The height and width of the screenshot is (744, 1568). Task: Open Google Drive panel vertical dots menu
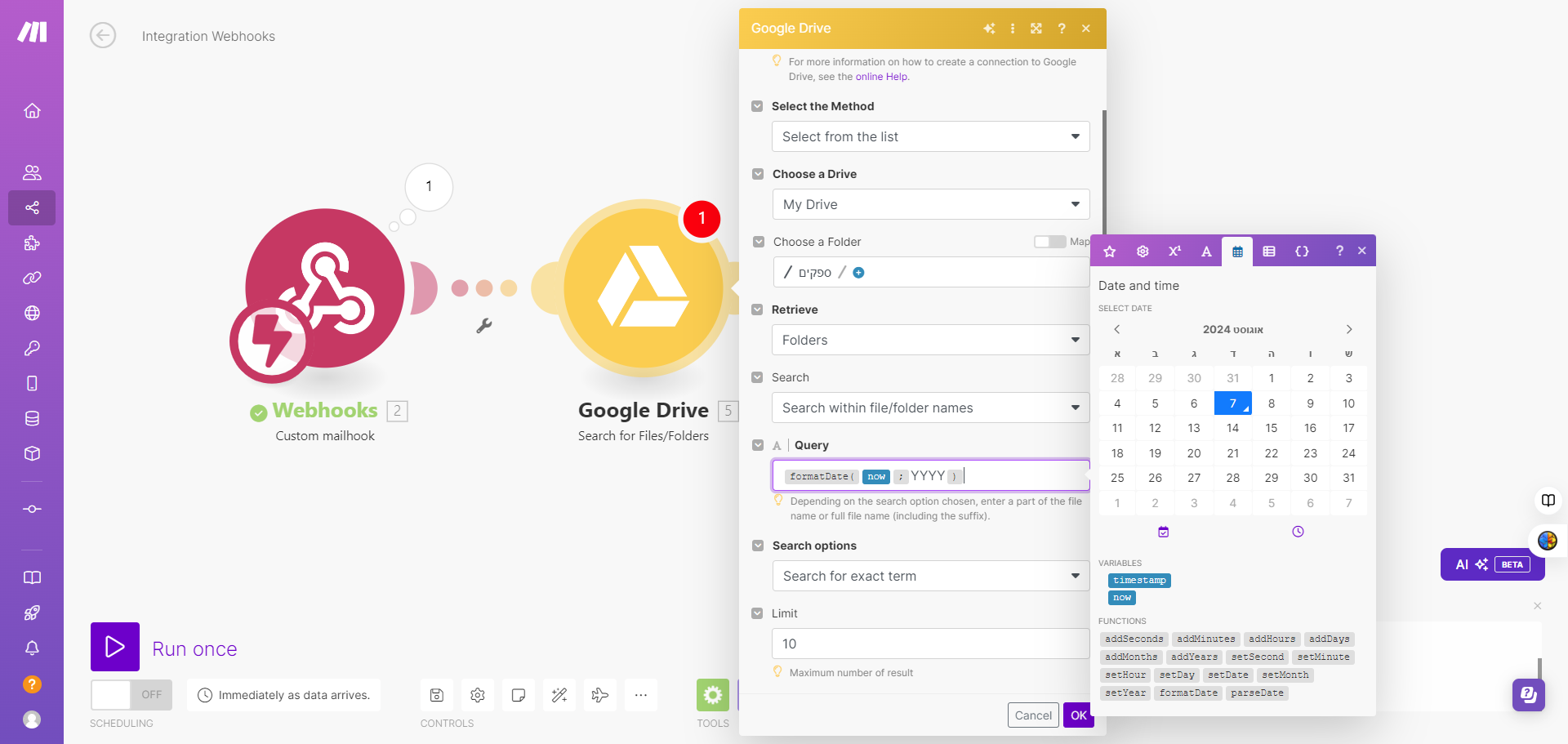[1013, 29]
